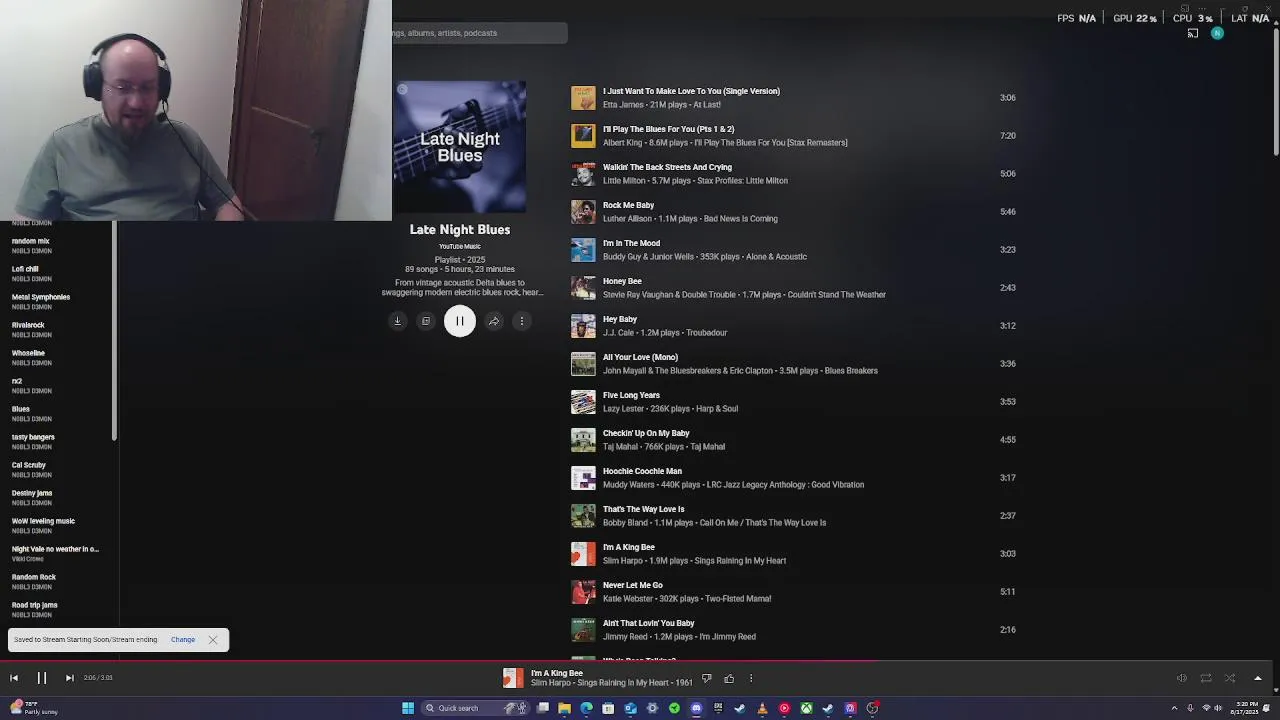
Task: Open now-playing song options menu
Action: tap(751, 678)
